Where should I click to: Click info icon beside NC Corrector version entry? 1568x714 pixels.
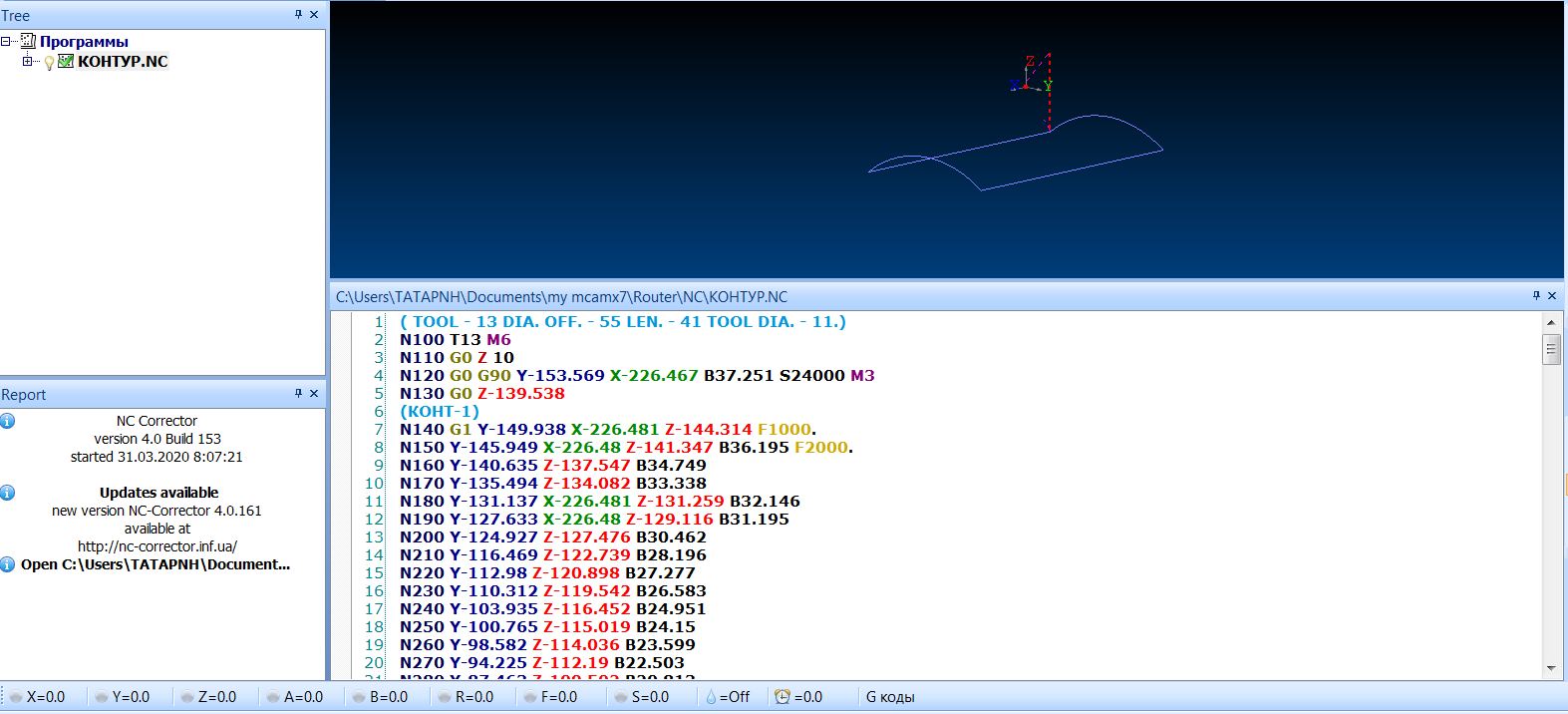(x=8, y=421)
